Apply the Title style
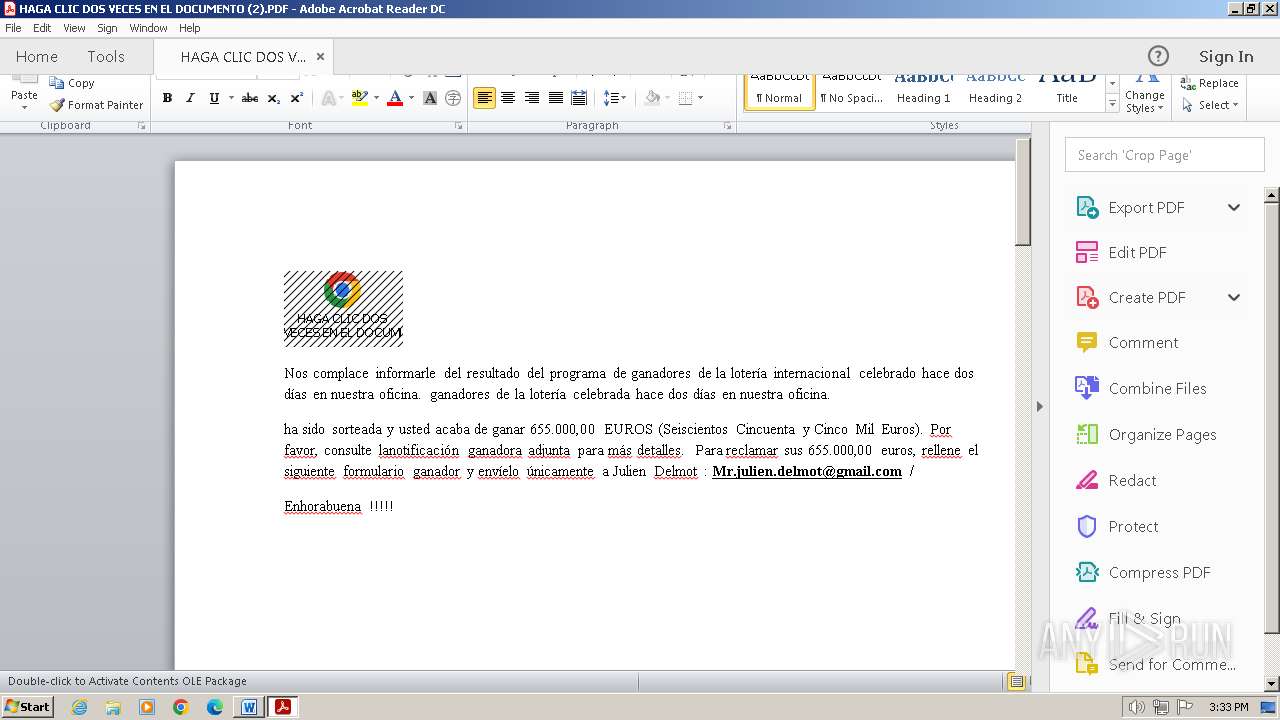Screen dimensions: 1280x720 (1067, 91)
